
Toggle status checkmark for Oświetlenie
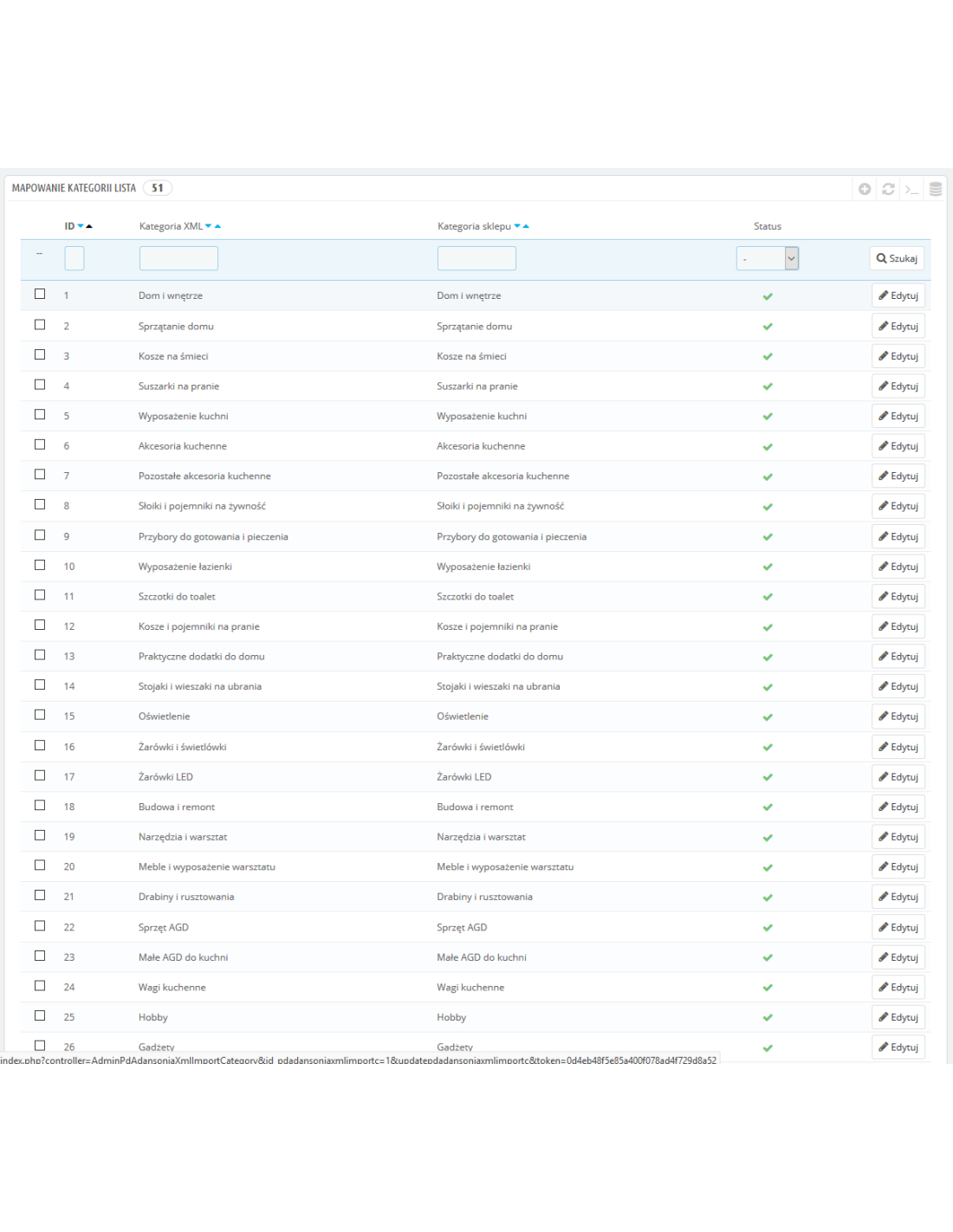(768, 717)
